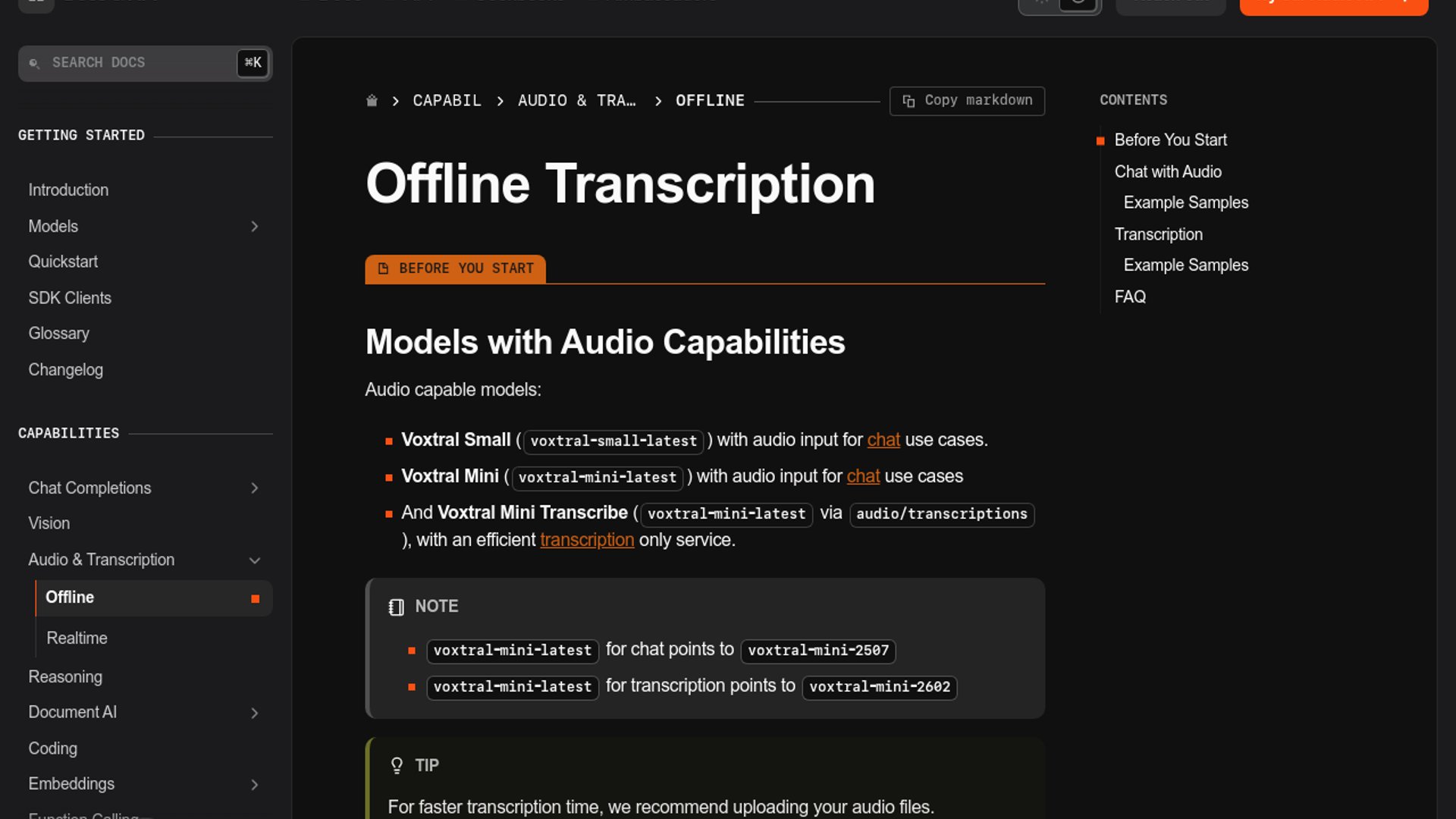
Task: Expand the Models sidebar section
Action: pyautogui.click(x=254, y=227)
